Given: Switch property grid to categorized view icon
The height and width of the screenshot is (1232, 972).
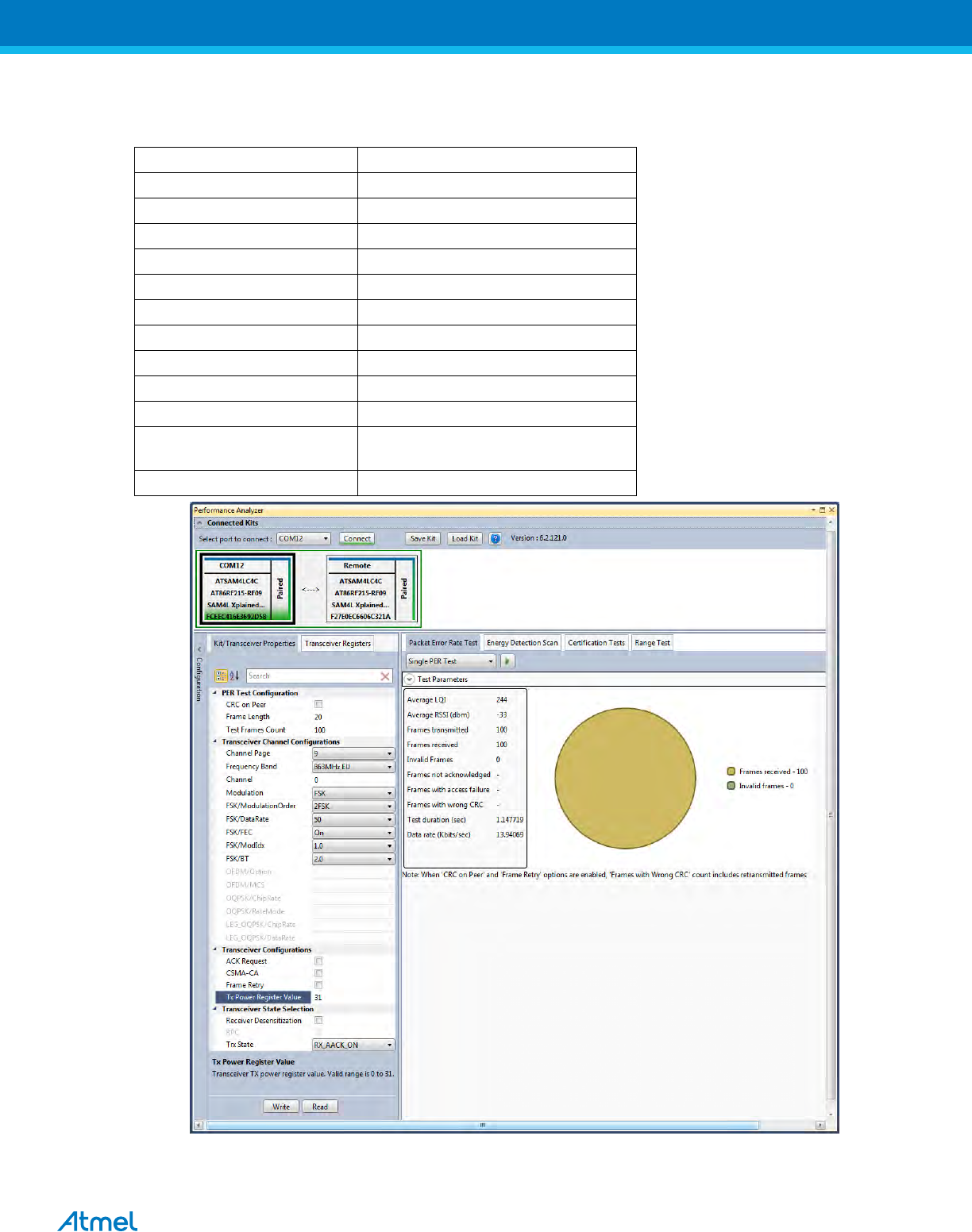Looking at the screenshot, I should click(x=222, y=676).
